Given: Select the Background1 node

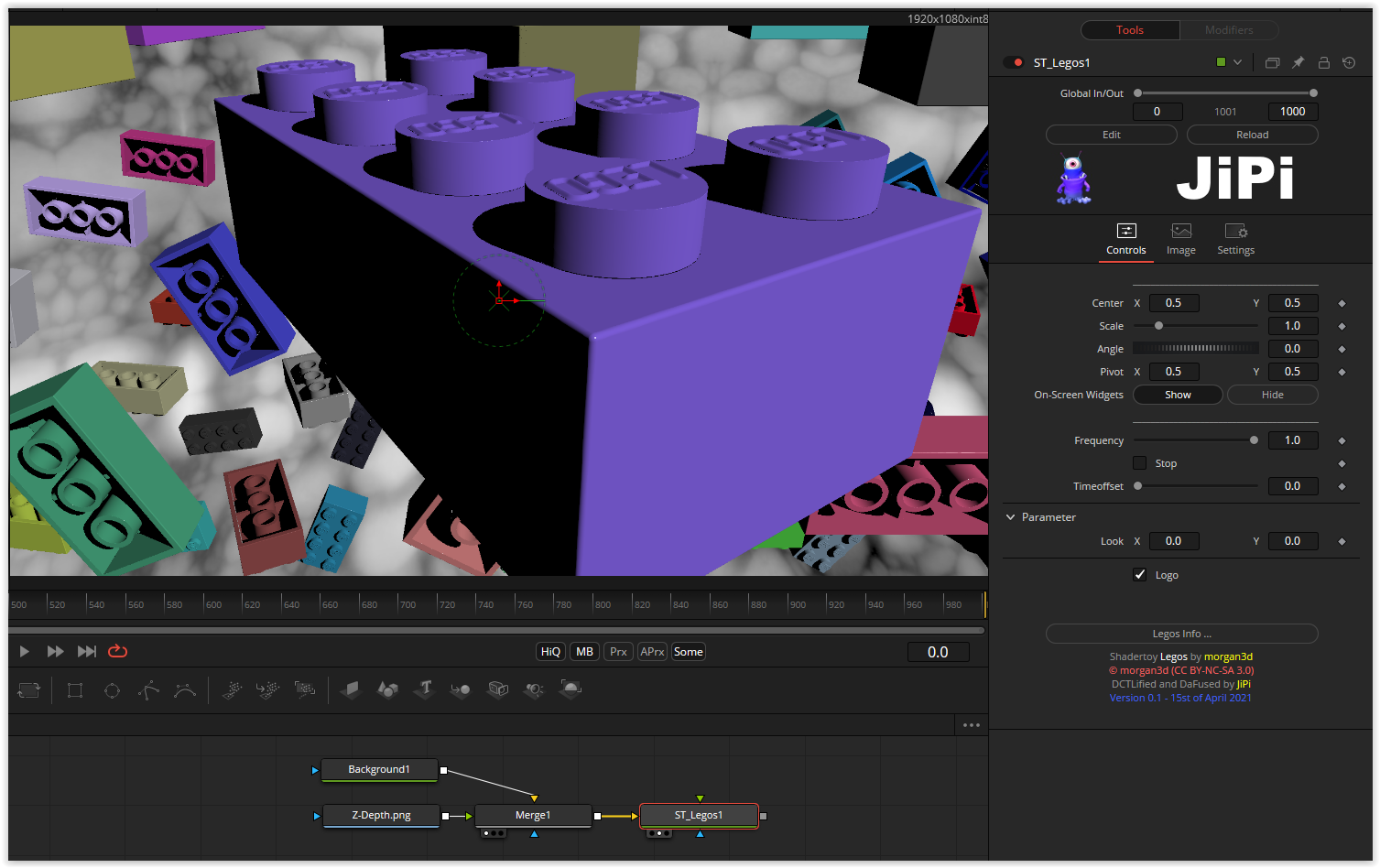Looking at the screenshot, I should [379, 770].
